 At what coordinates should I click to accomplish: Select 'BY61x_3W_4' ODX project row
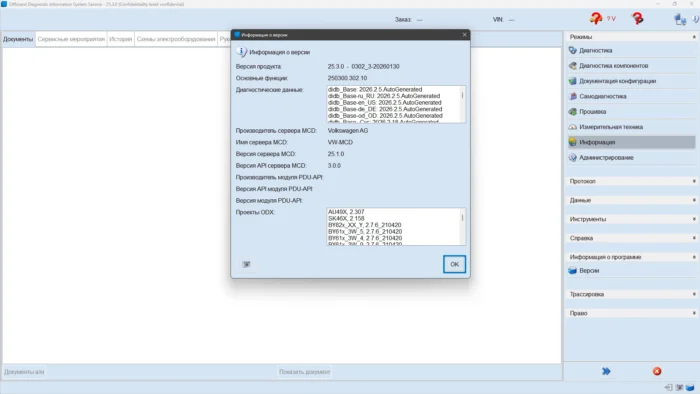pyautogui.click(x=365, y=238)
